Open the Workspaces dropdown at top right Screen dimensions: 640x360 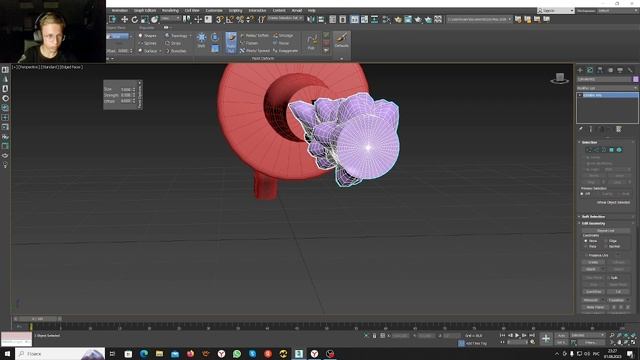point(618,11)
